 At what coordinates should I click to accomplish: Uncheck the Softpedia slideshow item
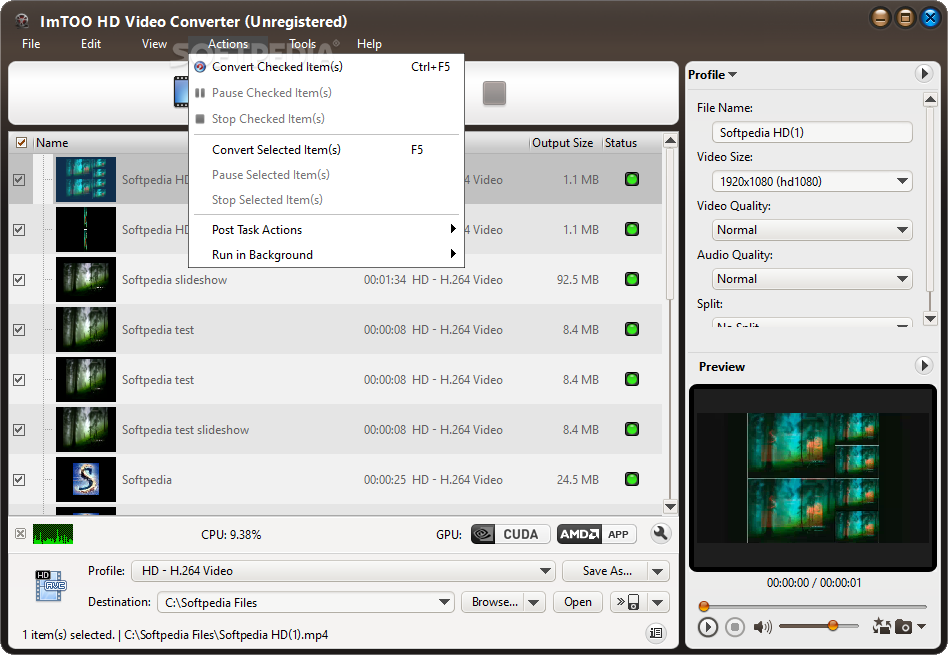19,279
